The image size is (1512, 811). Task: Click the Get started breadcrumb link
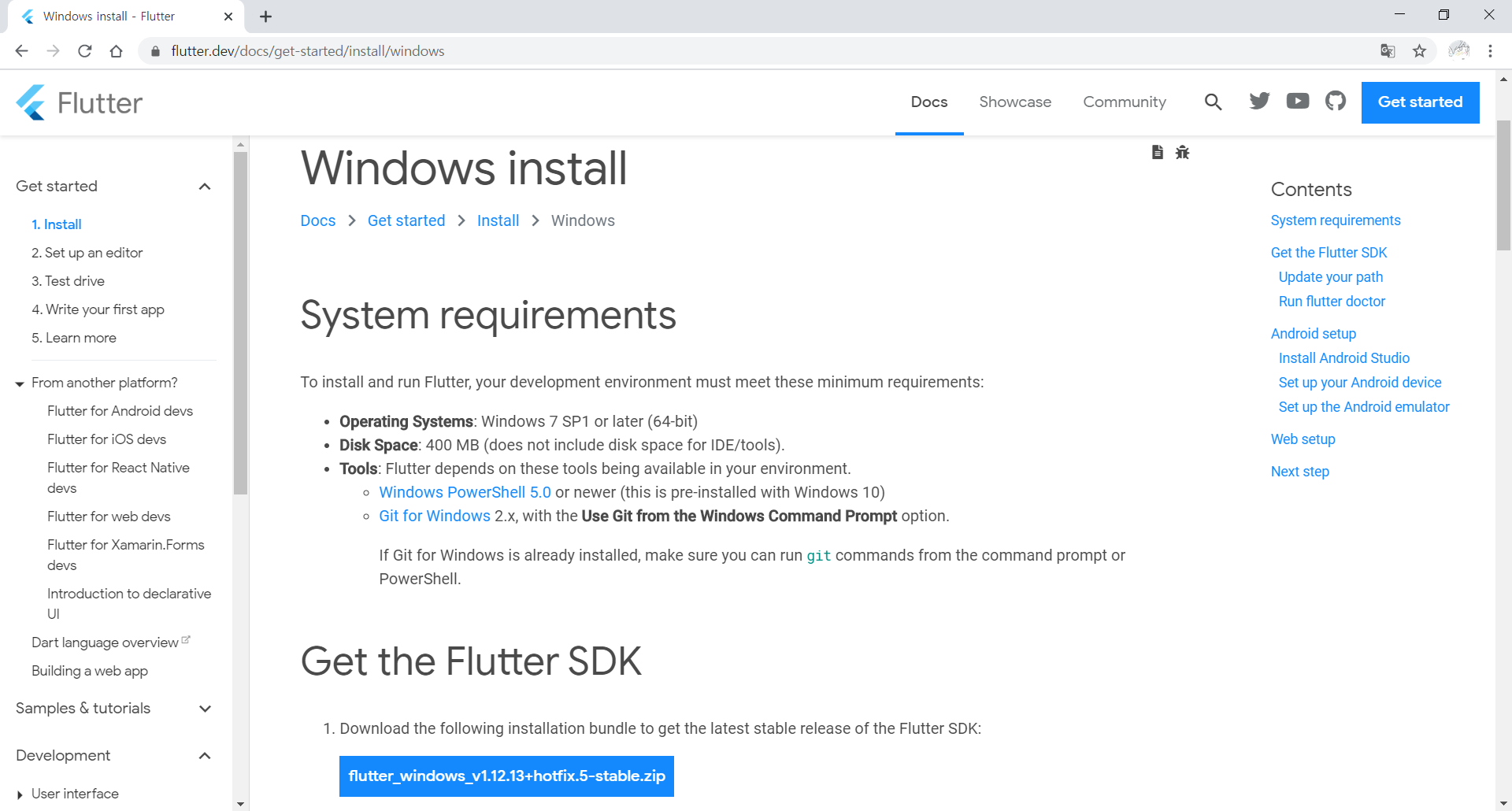pos(406,220)
